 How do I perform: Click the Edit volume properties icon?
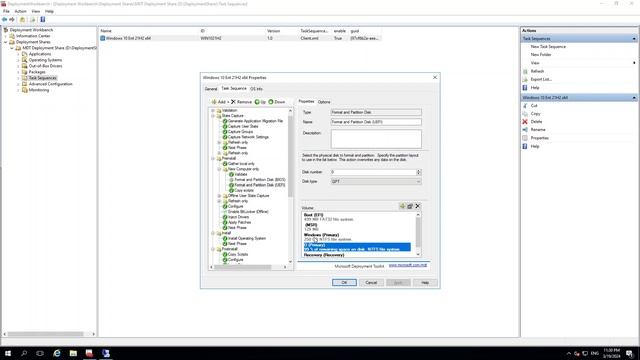(x=410, y=206)
